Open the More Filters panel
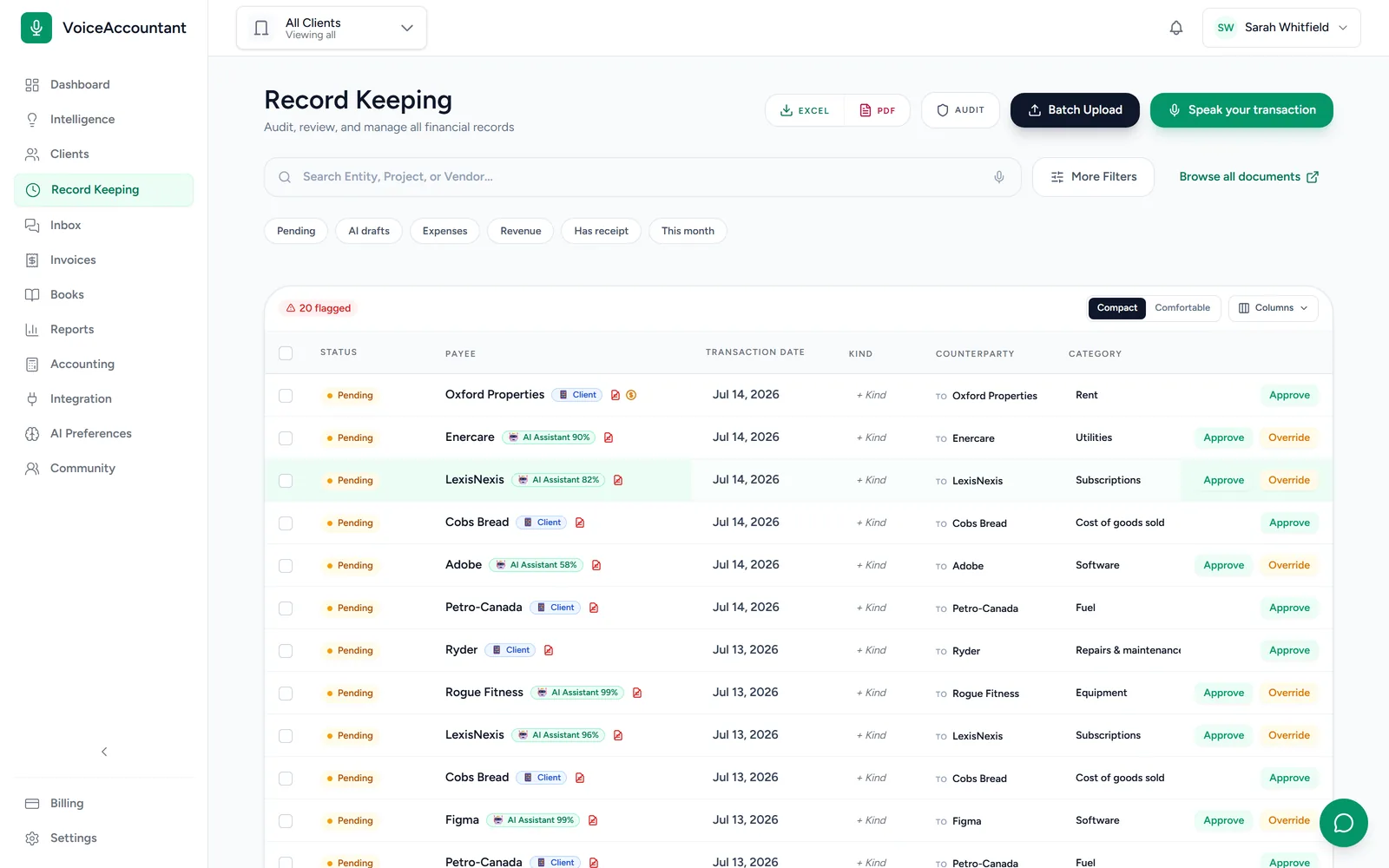The image size is (1389, 868). (1093, 177)
